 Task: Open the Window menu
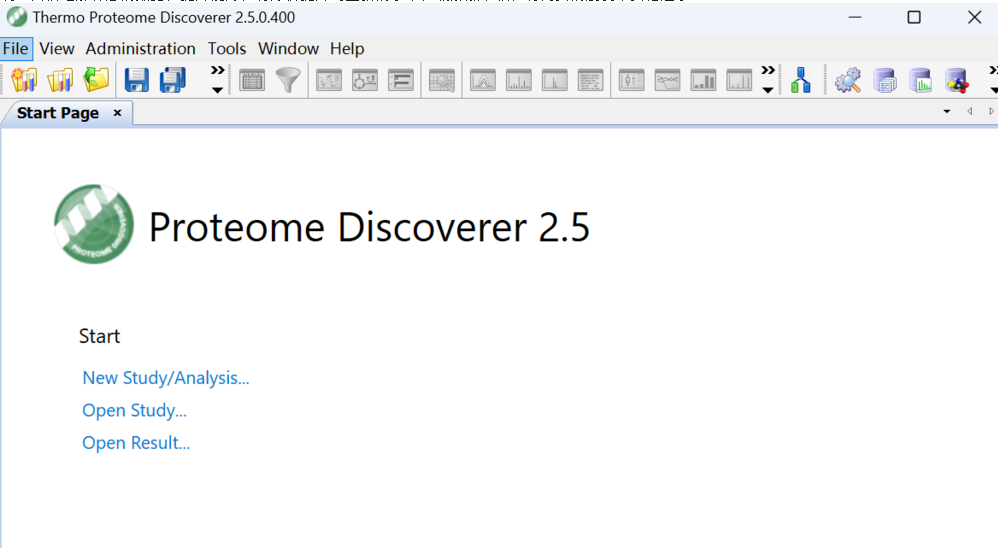tap(288, 49)
